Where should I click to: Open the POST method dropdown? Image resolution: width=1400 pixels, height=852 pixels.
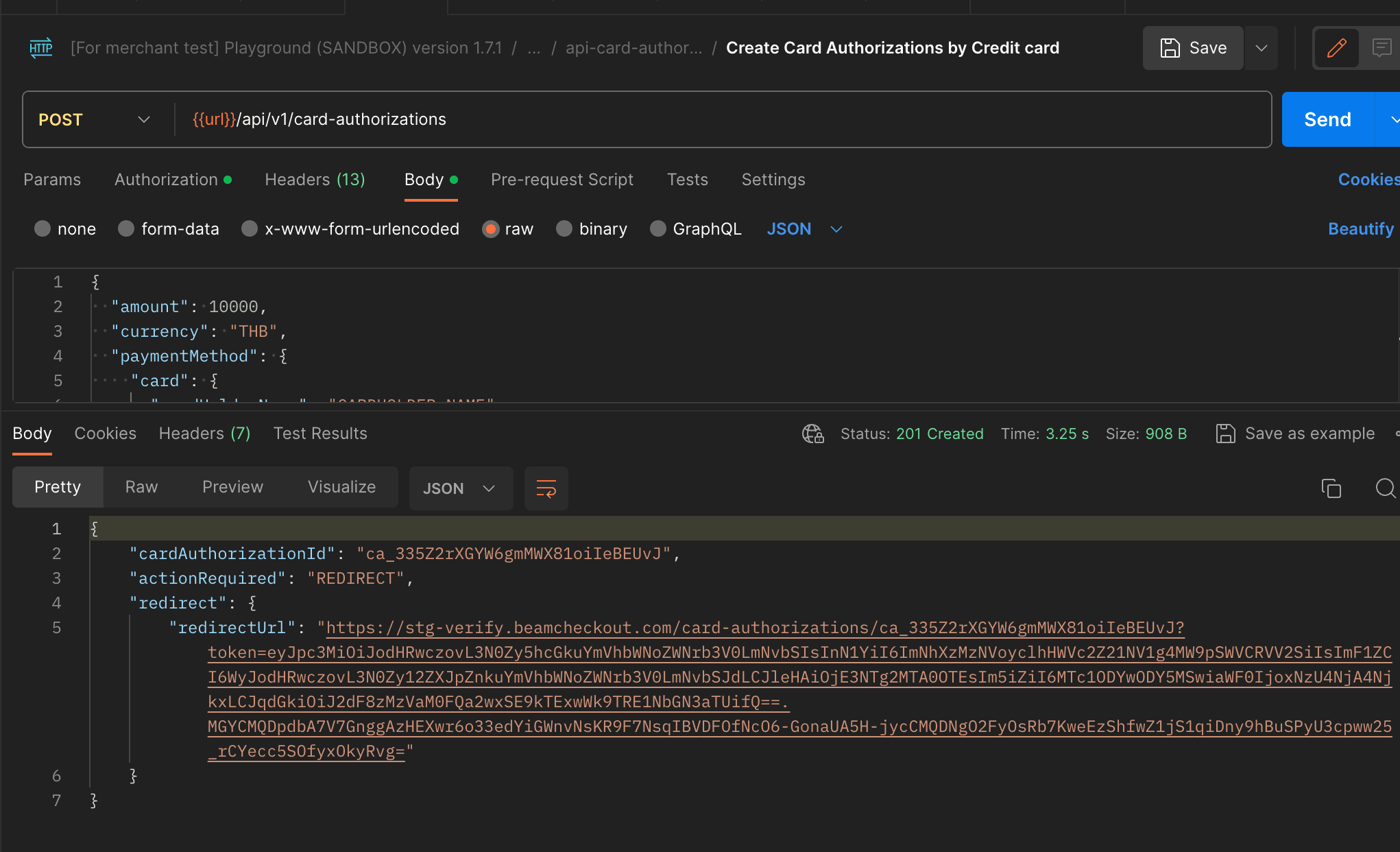coord(143,119)
